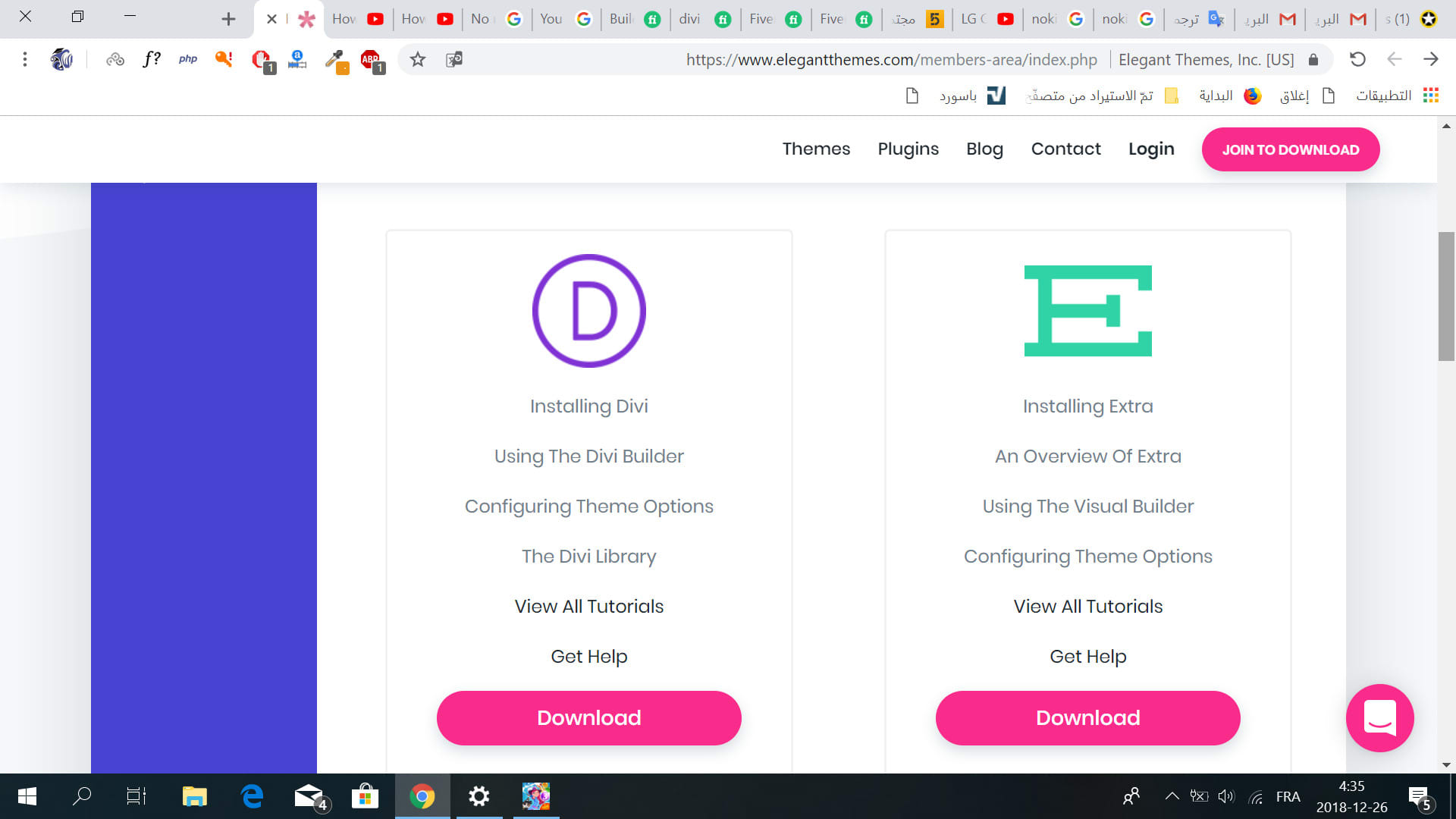Image resolution: width=1456 pixels, height=819 pixels.
Task: Open Using The Divi Builder tutorial
Action: click(589, 457)
